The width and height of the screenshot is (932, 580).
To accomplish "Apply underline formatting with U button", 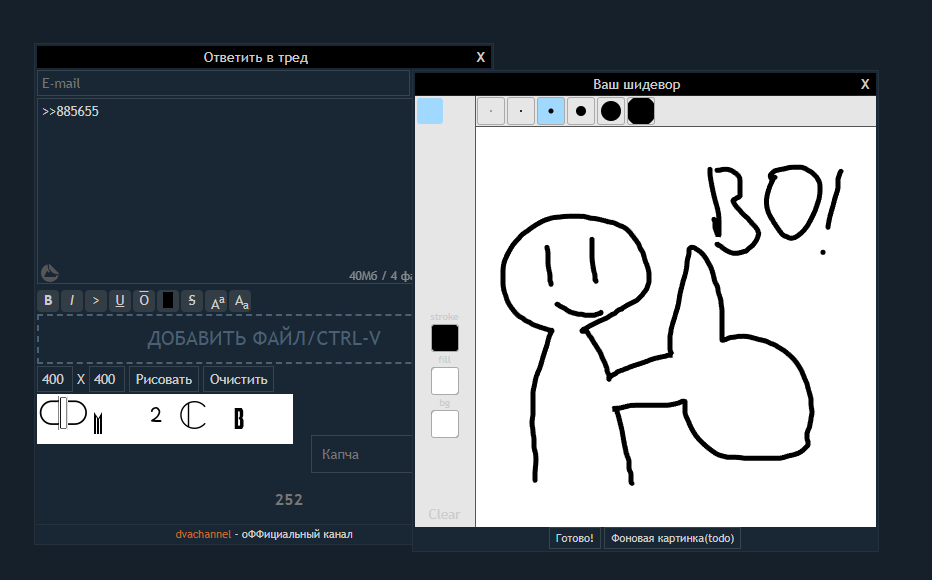I will coord(119,301).
